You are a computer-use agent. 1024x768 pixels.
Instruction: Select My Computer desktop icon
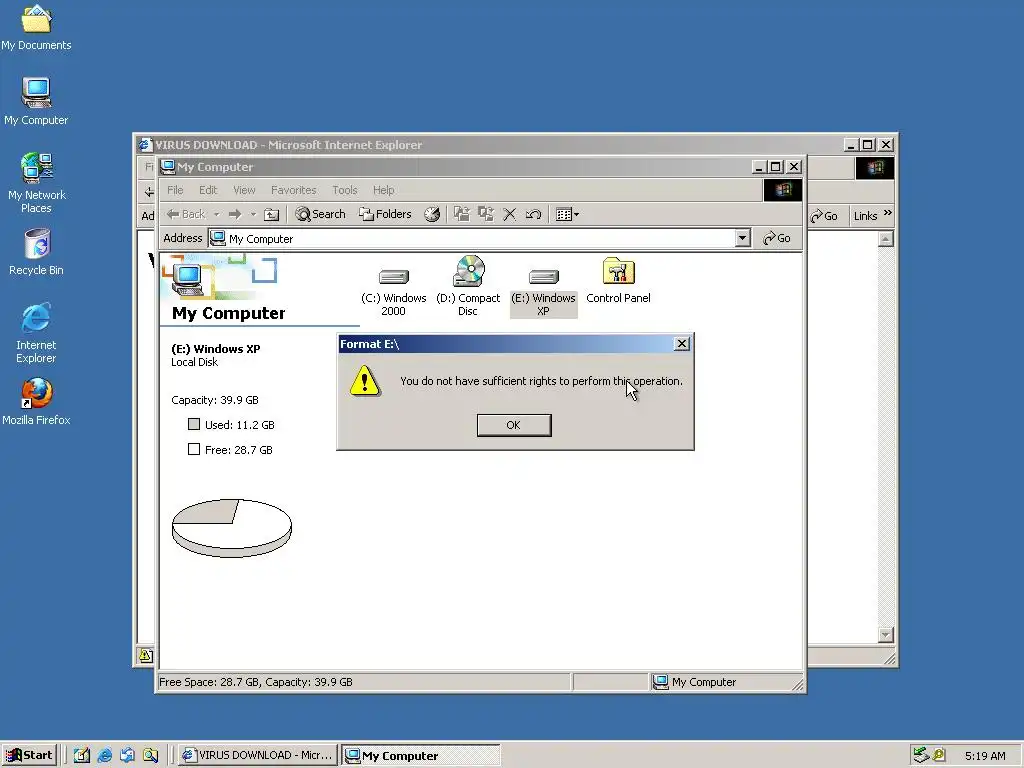[37, 102]
